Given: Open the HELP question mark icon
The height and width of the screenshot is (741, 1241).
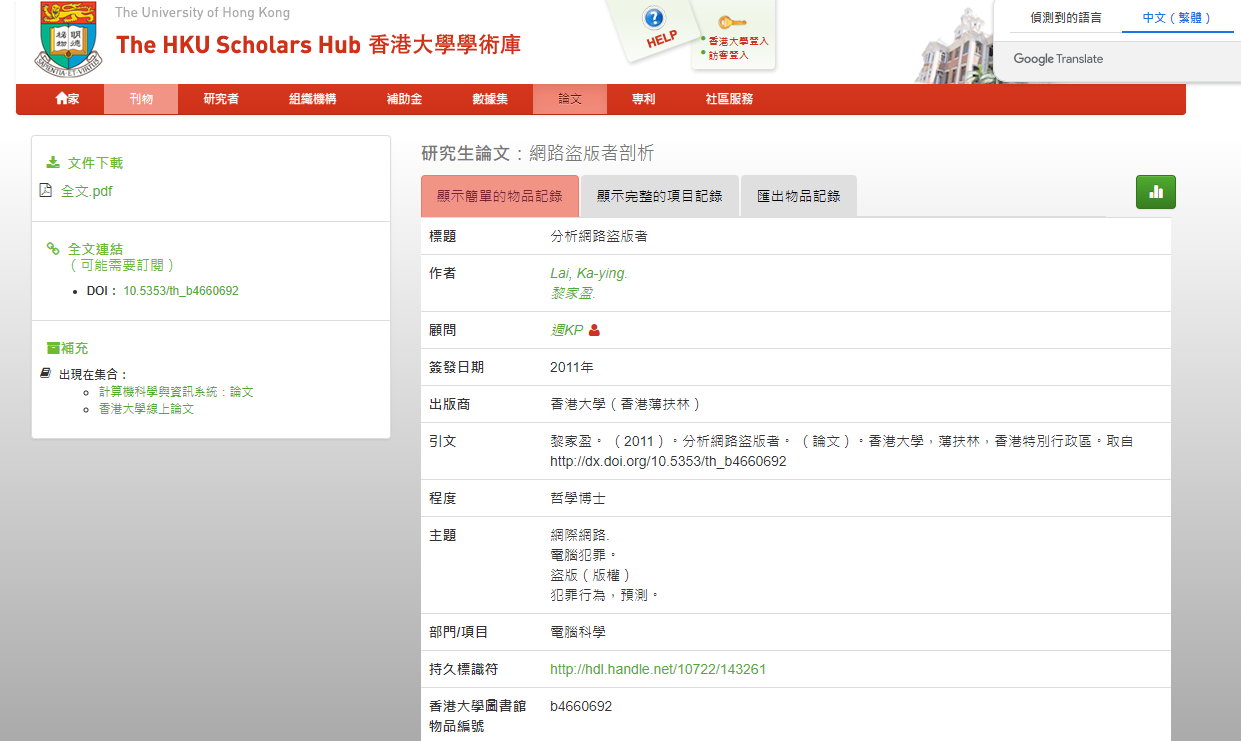Looking at the screenshot, I should [654, 19].
